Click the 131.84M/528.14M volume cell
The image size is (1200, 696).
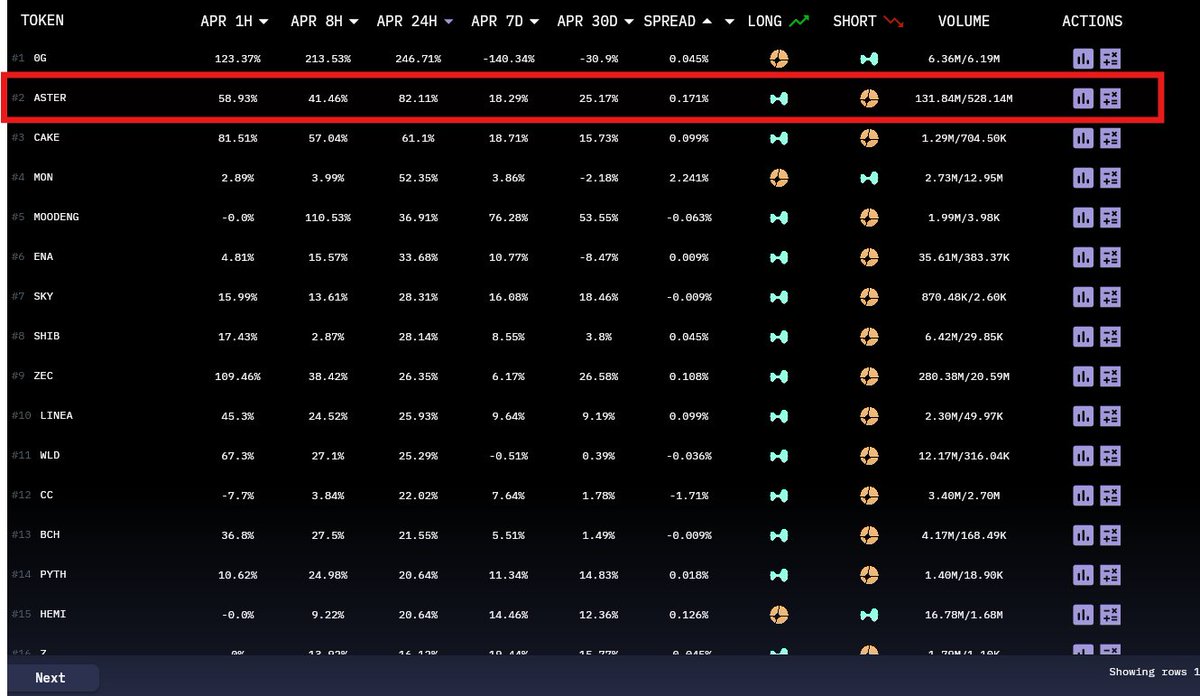point(964,98)
